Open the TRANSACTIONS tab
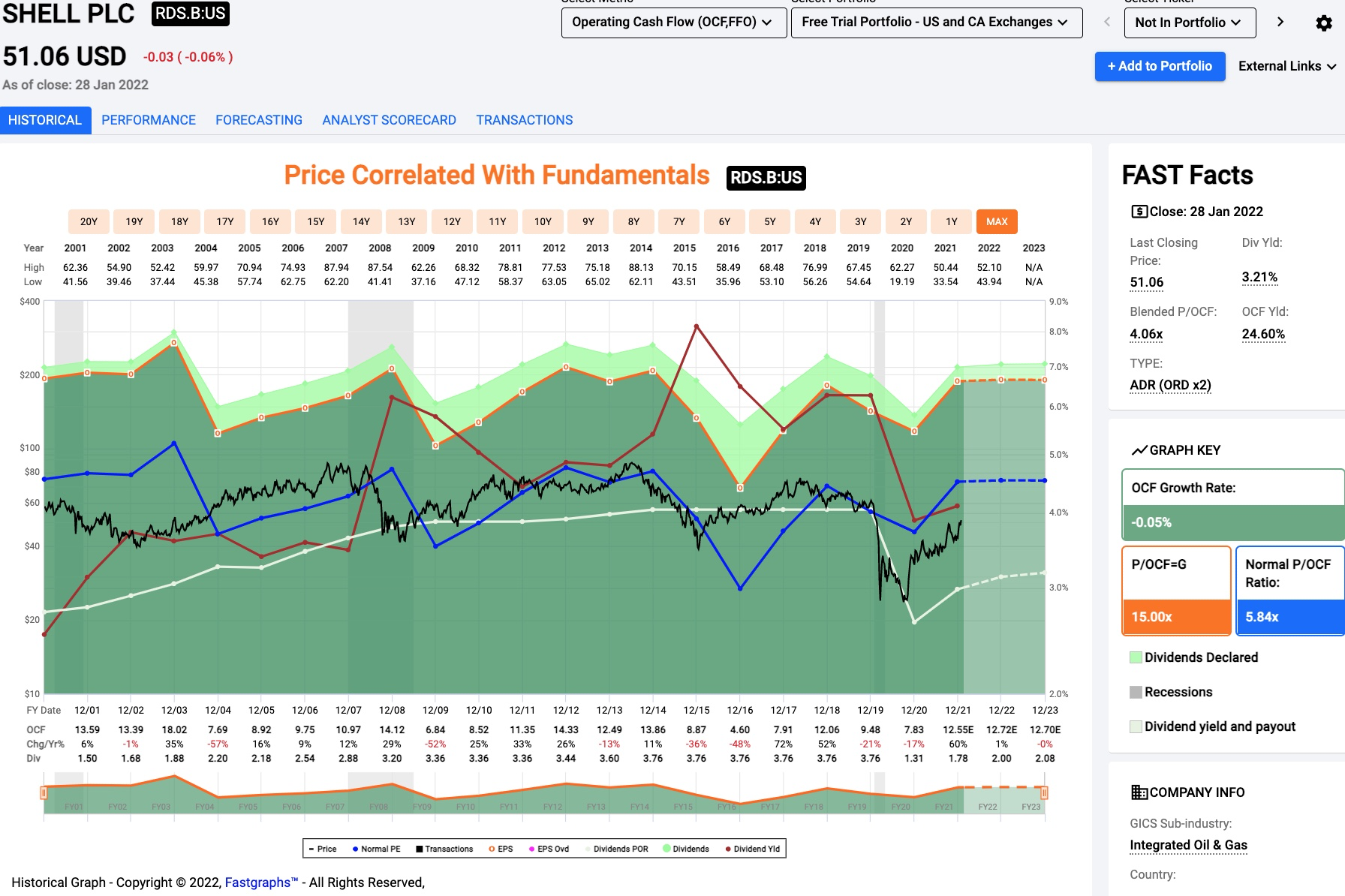 point(525,120)
